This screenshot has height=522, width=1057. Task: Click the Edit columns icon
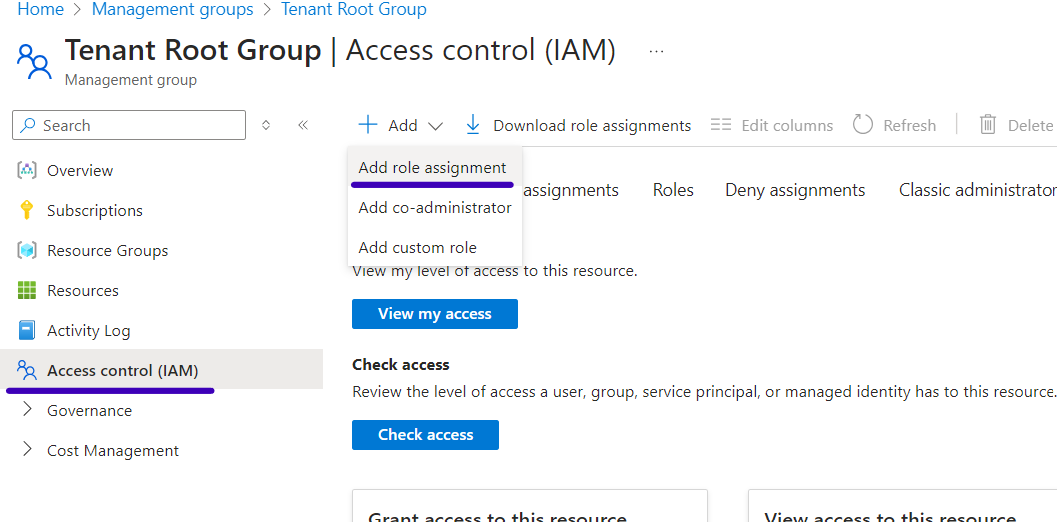(x=720, y=125)
